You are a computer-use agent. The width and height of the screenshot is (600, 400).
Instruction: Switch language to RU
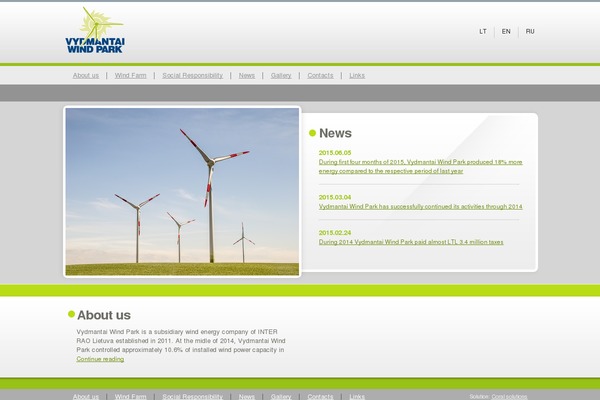530,31
